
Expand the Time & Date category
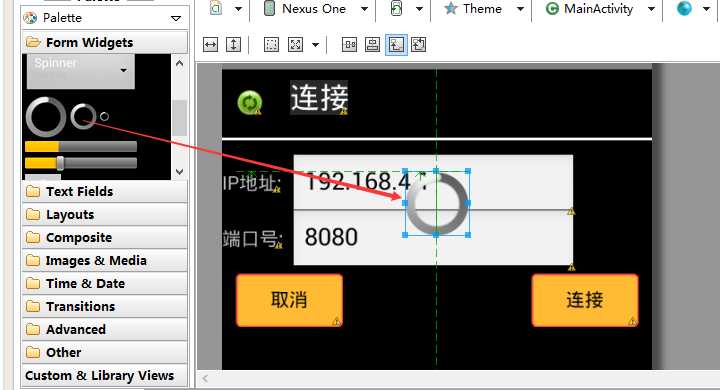click(105, 283)
